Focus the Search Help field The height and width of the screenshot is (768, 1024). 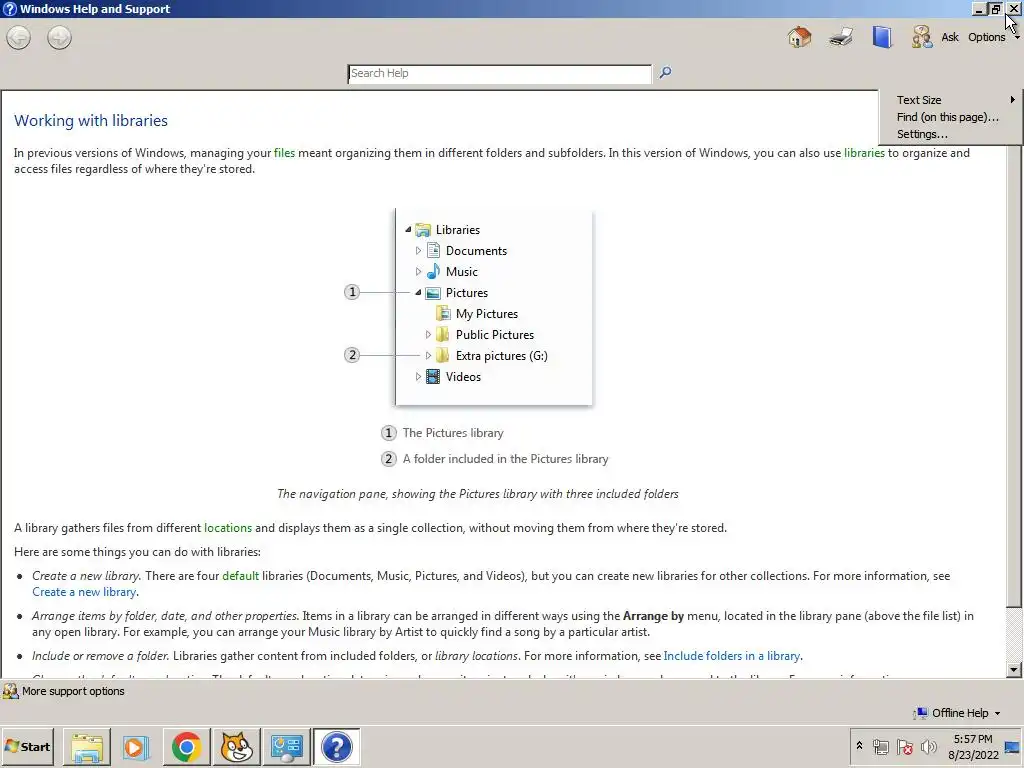click(x=500, y=74)
